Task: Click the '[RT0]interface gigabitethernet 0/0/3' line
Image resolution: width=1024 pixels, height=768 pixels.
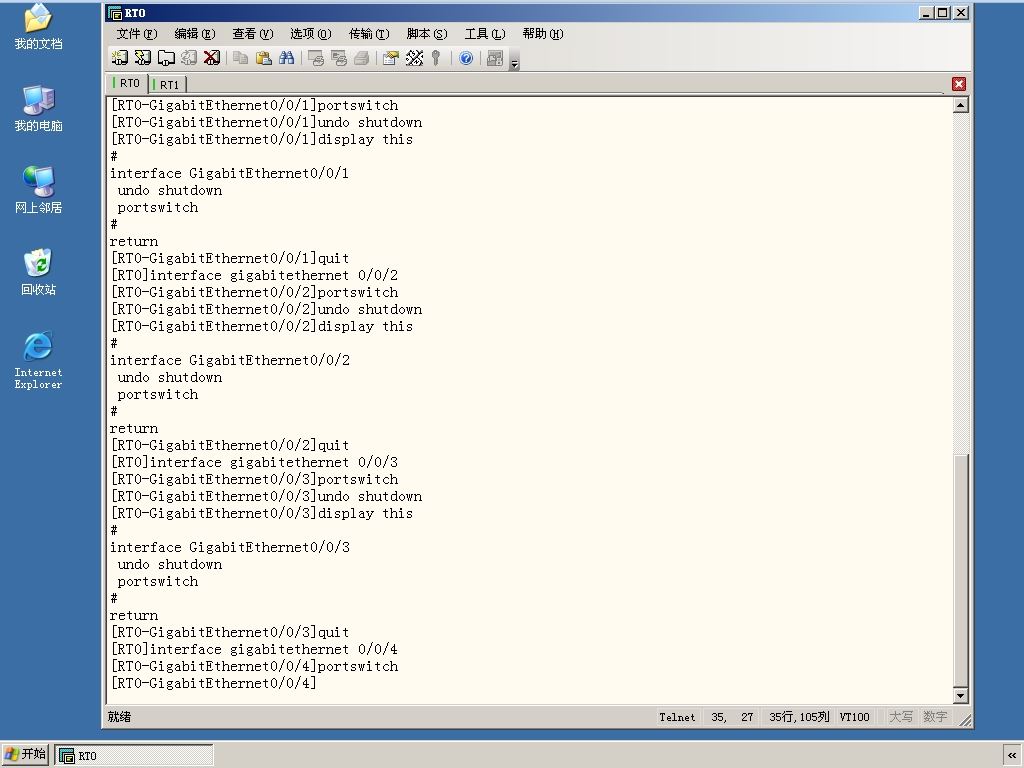Action: (254, 462)
